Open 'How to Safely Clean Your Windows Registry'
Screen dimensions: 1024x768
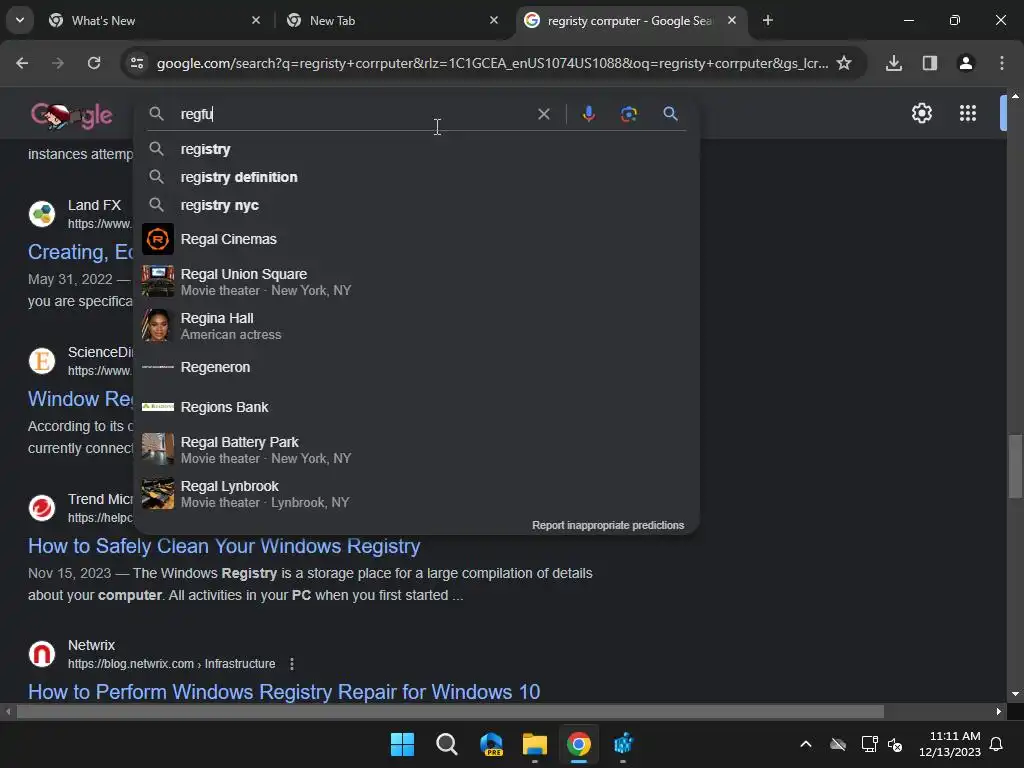tap(224, 546)
